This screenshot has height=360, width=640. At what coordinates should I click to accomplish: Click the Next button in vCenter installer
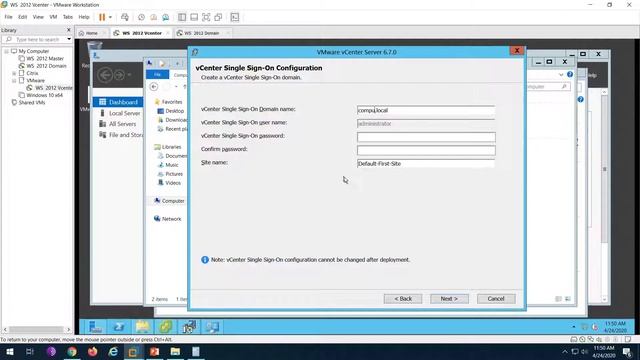pyautogui.click(x=449, y=299)
